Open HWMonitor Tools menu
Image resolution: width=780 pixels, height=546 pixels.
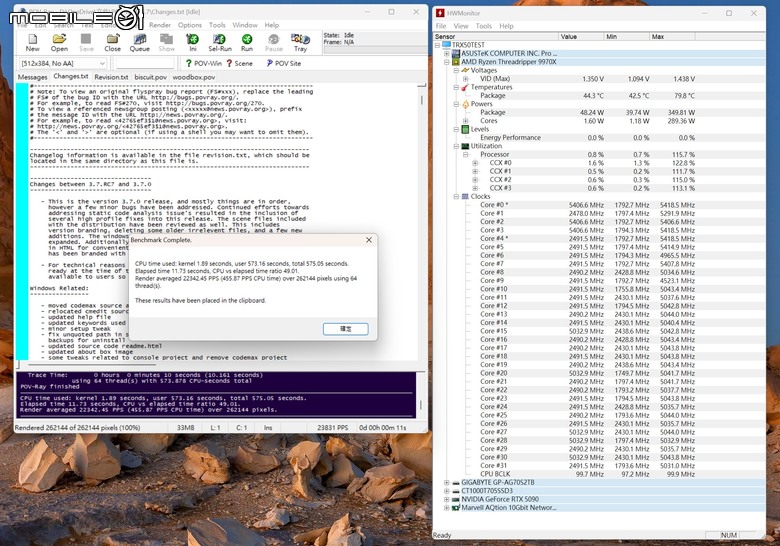[x=484, y=26]
